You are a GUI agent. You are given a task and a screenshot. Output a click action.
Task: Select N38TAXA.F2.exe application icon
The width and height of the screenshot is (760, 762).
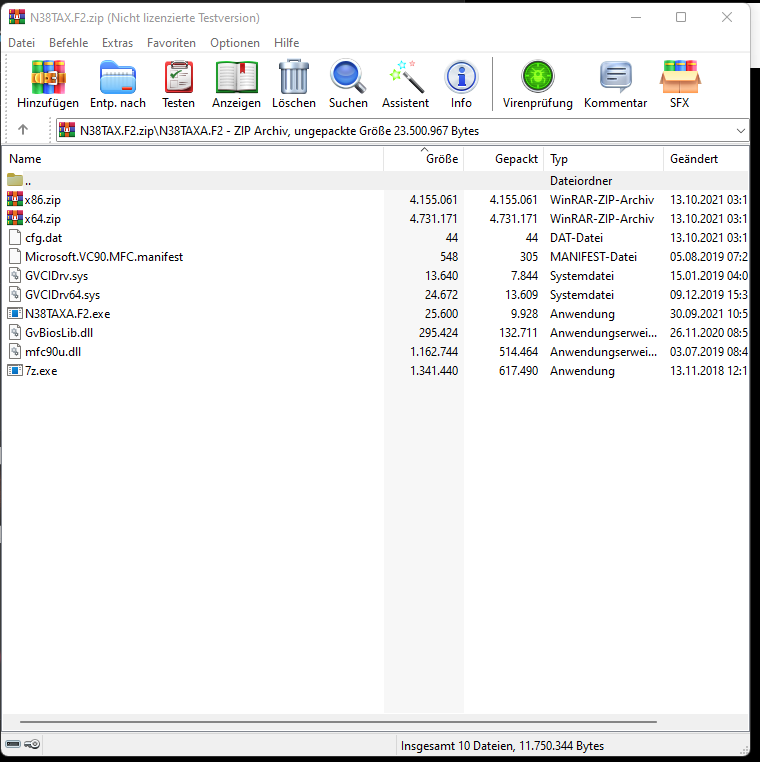pos(15,313)
